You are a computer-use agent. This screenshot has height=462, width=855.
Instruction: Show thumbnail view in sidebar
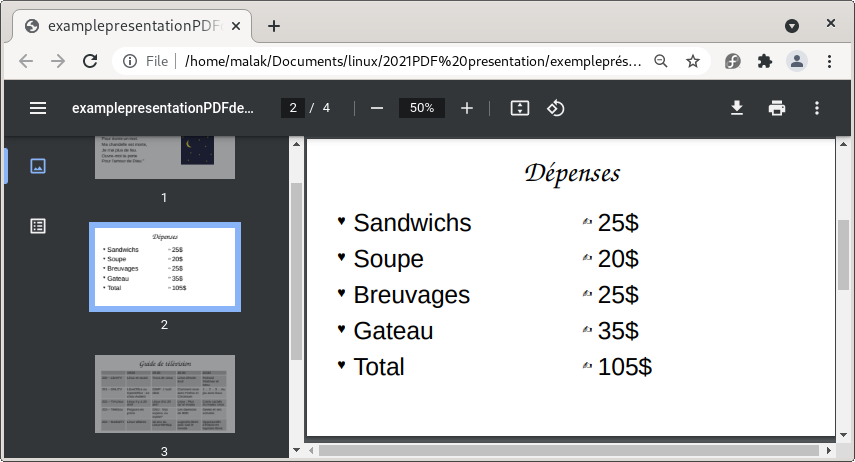(38, 166)
